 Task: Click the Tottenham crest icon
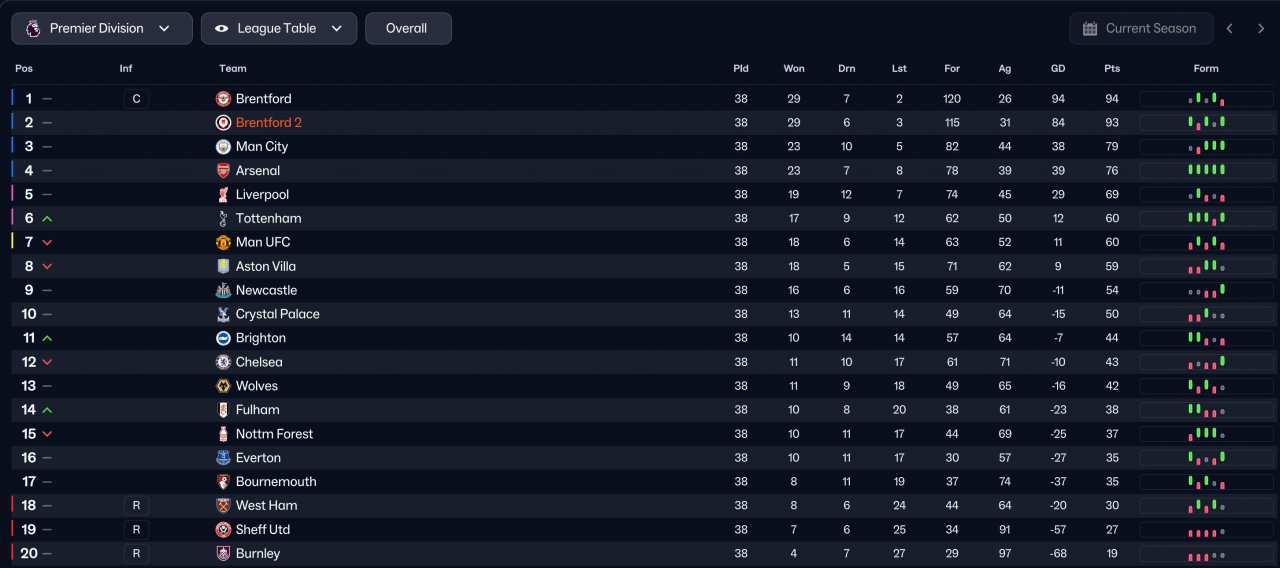point(223,219)
